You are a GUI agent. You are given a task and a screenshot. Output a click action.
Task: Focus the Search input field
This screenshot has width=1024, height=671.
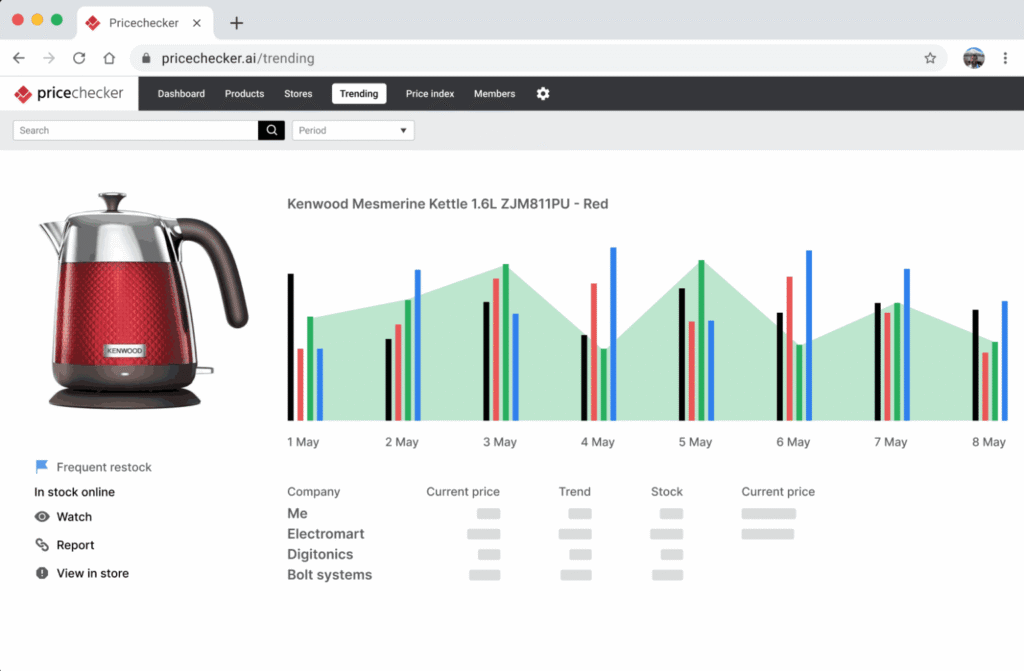coord(135,130)
